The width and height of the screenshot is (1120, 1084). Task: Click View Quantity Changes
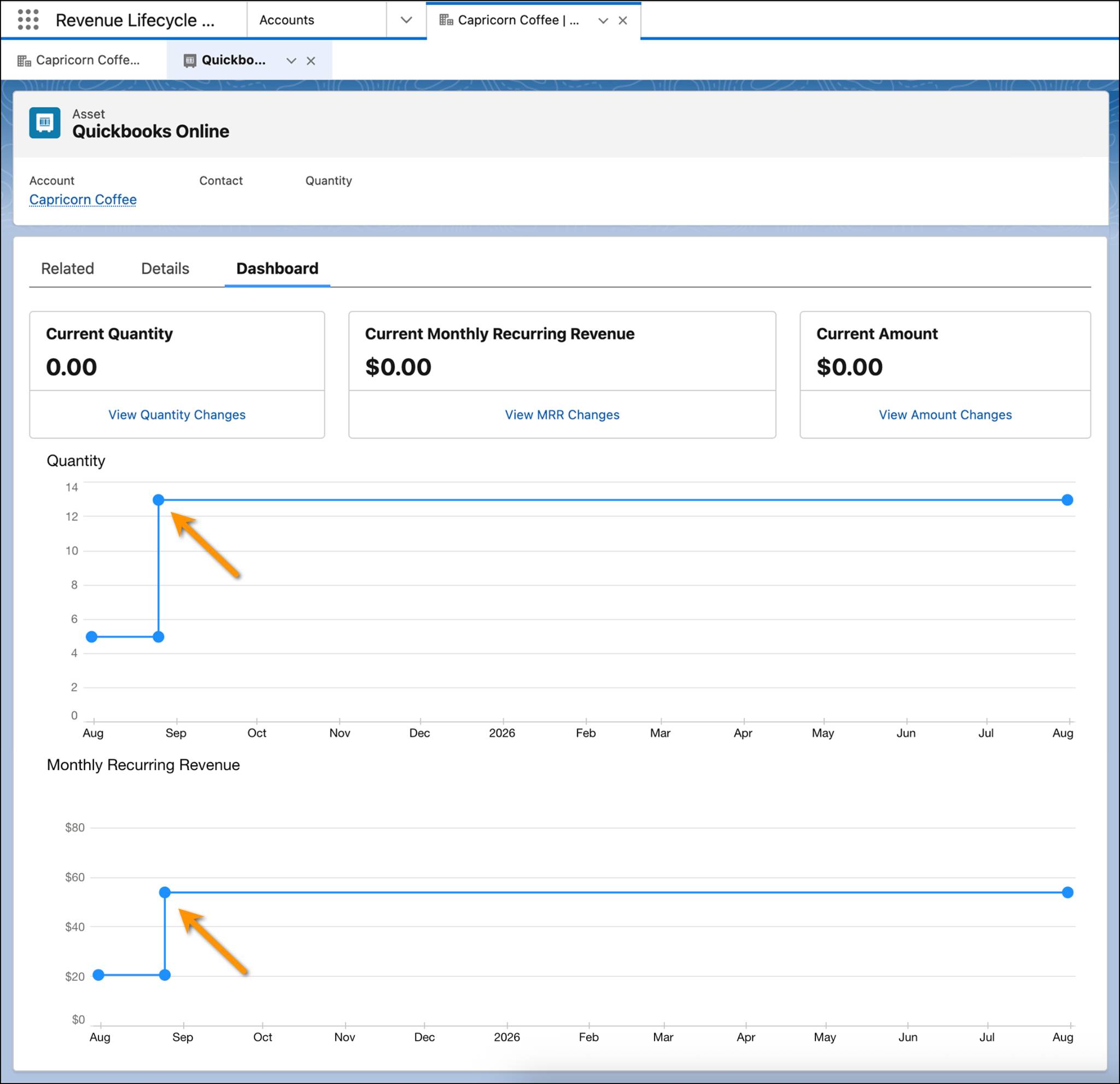pyautogui.click(x=177, y=415)
